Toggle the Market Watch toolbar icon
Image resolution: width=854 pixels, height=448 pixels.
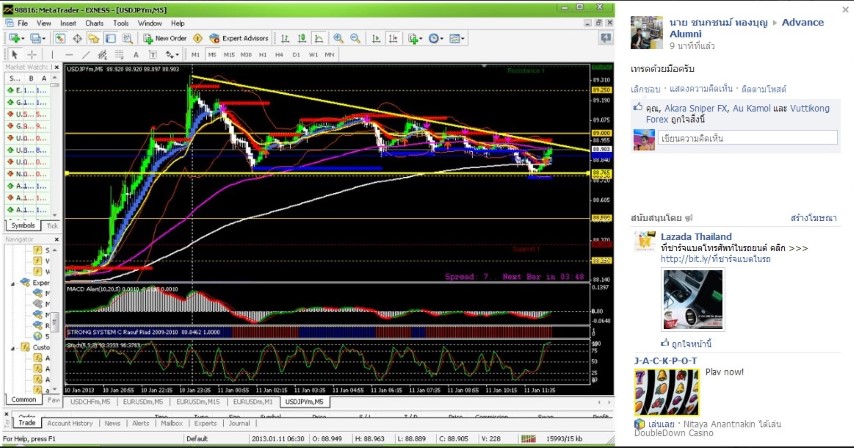click(x=60, y=39)
